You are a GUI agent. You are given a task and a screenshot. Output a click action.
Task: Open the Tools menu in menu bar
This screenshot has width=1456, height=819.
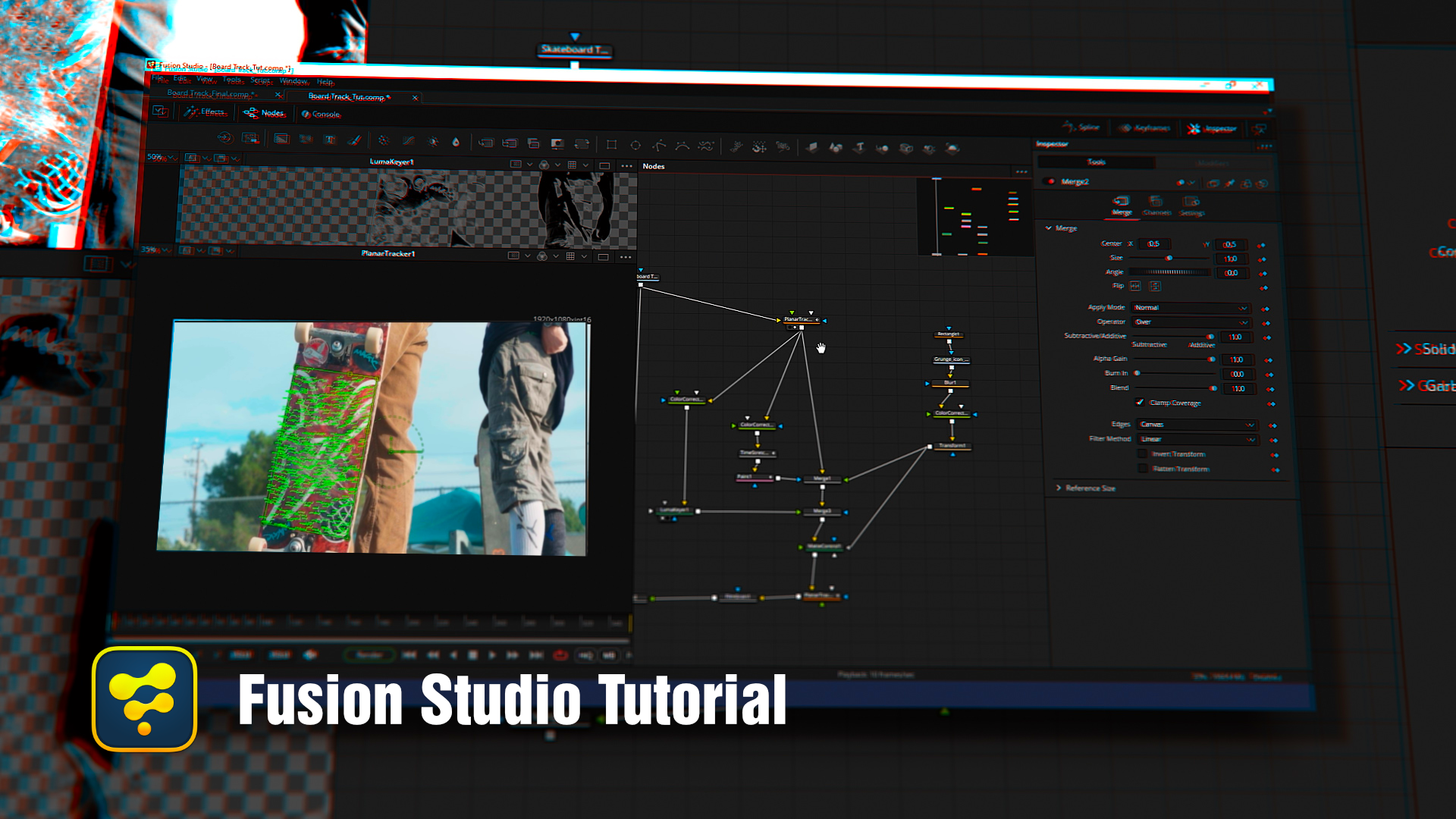(231, 80)
